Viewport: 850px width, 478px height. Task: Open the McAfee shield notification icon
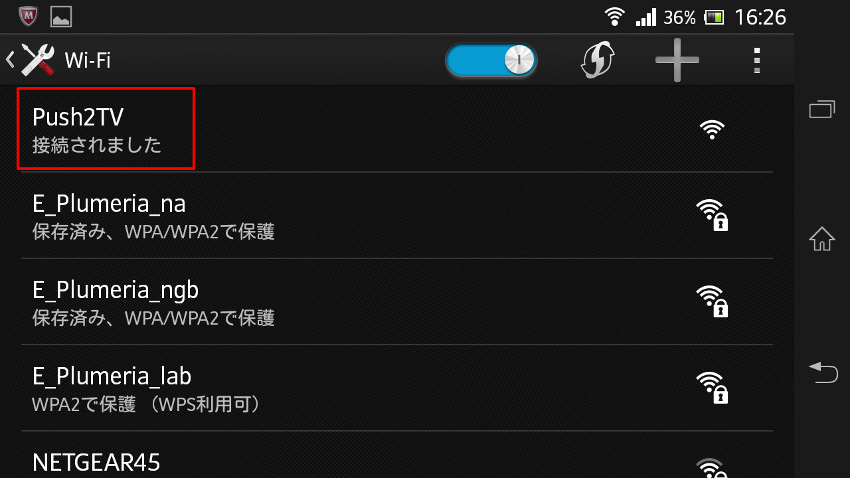28,17
